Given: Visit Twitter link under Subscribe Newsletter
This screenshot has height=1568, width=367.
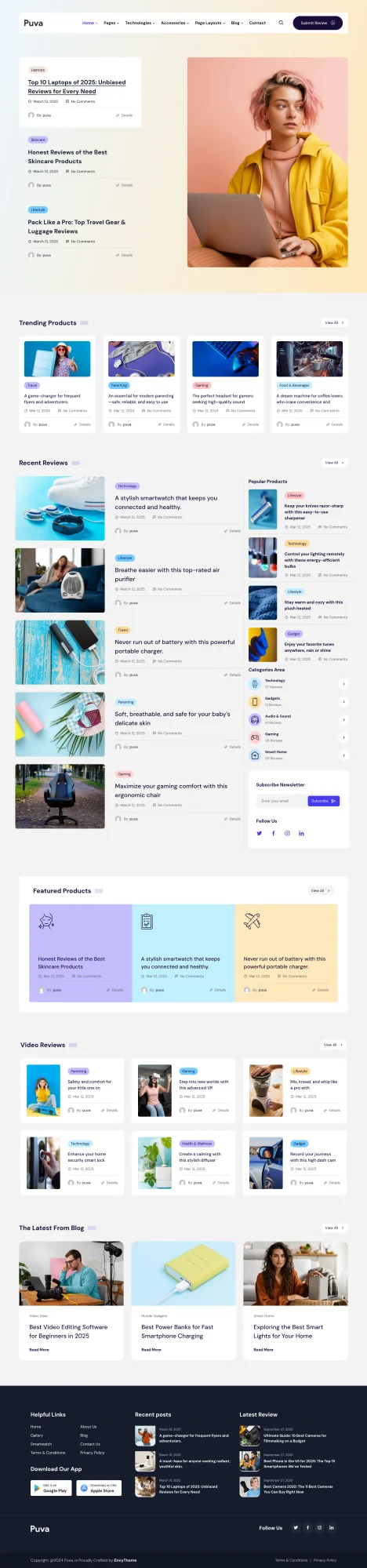Looking at the screenshot, I should [259, 833].
